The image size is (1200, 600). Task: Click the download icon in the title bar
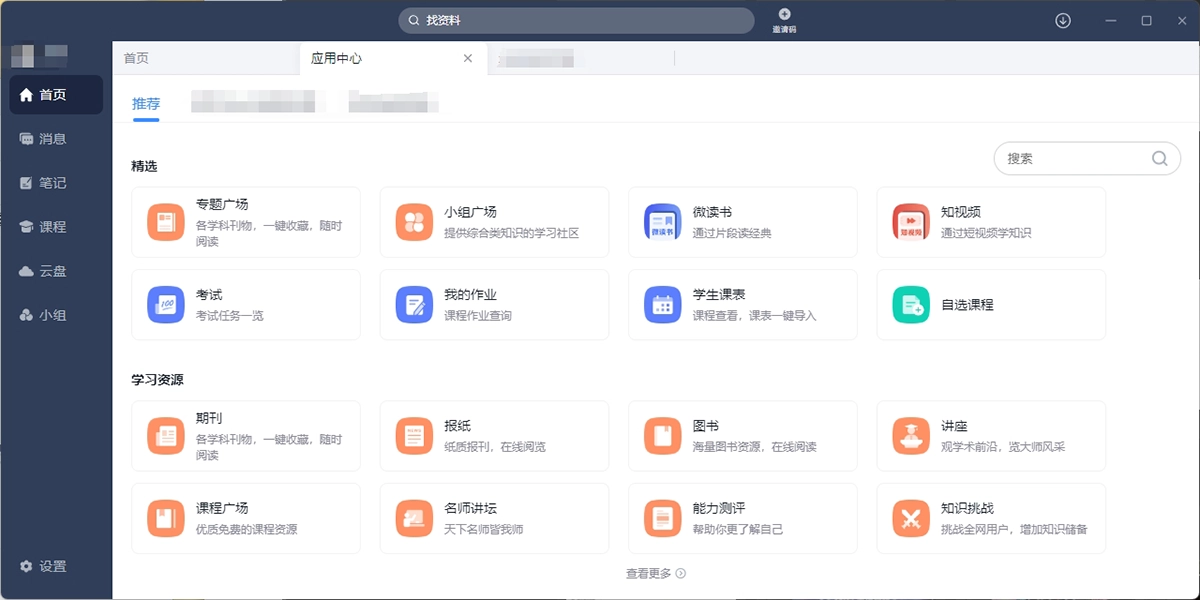pos(1062,20)
